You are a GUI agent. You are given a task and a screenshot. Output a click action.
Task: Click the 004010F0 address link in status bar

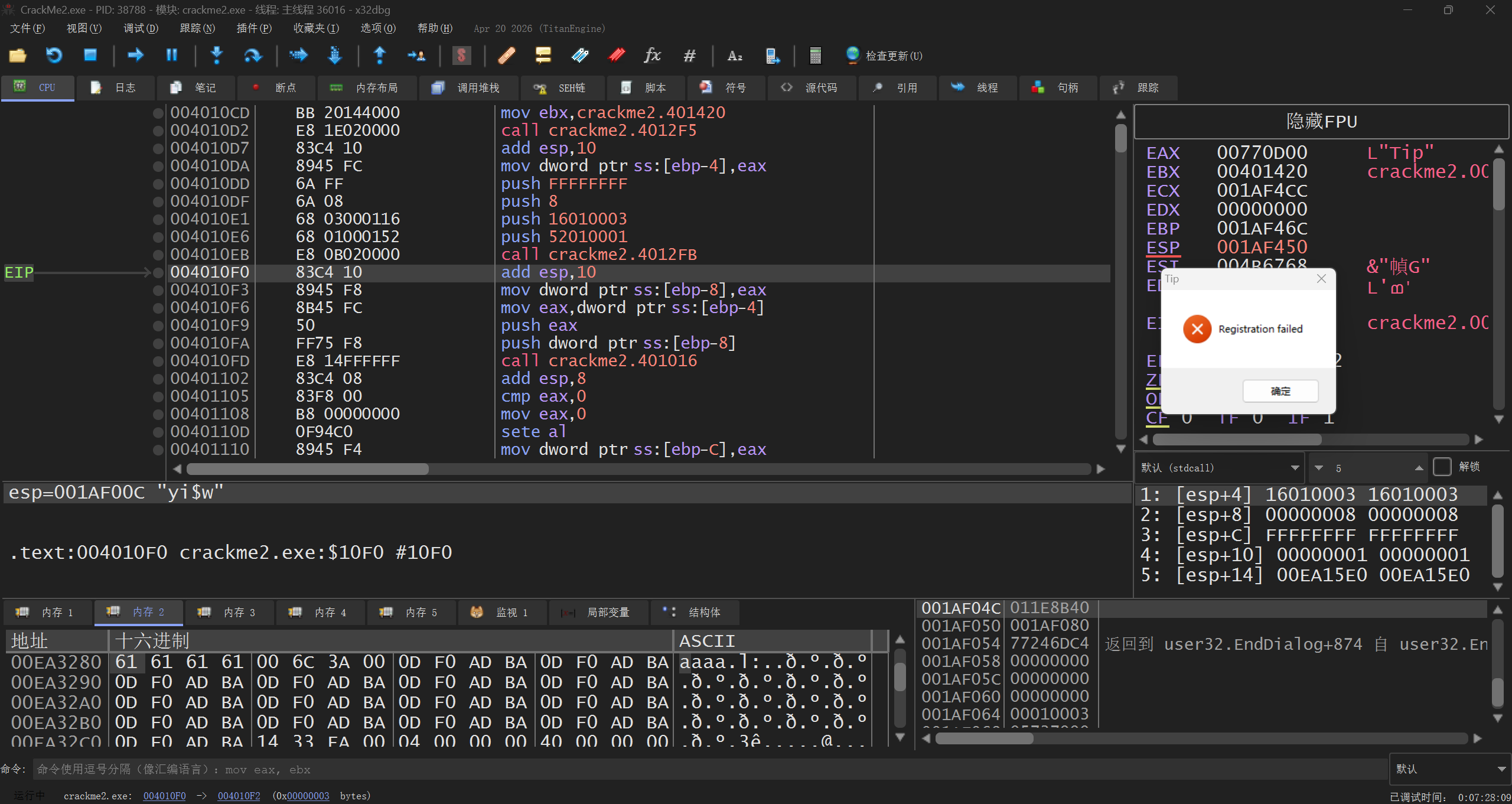[164, 796]
